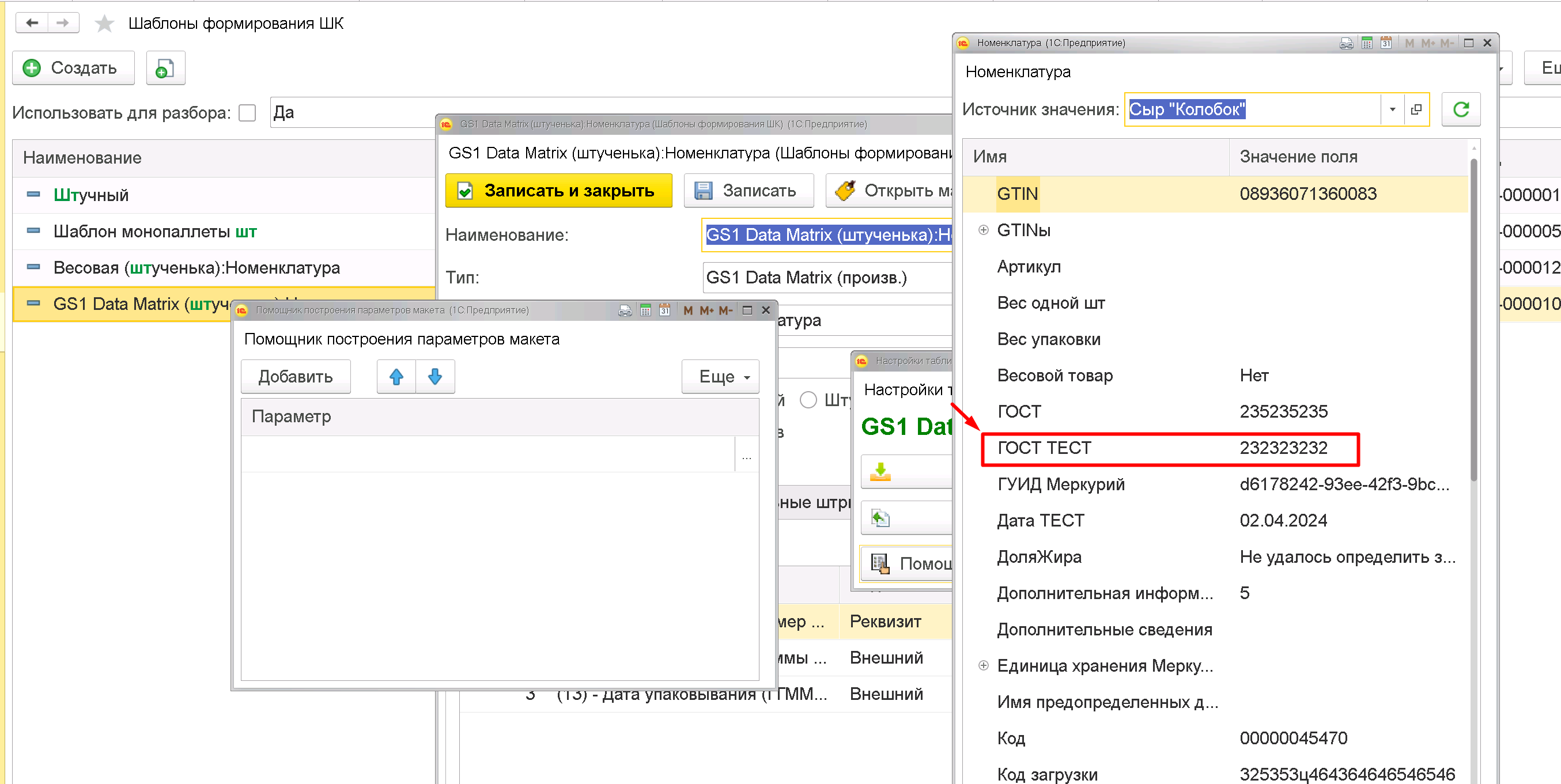Select the Весовой товар row
The height and width of the screenshot is (784, 1561).
[1215, 376]
